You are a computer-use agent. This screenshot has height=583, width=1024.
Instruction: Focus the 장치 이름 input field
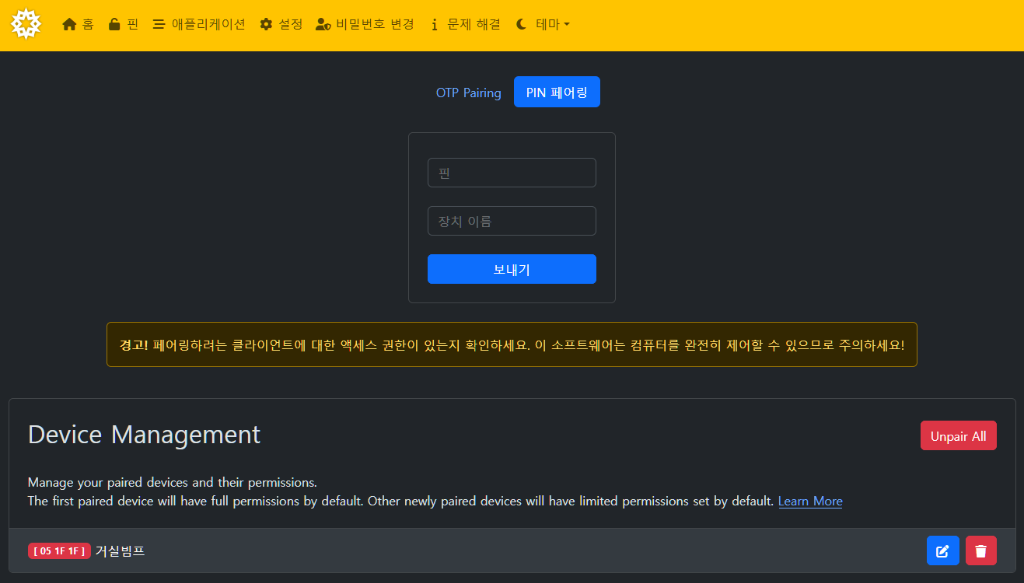click(511, 221)
